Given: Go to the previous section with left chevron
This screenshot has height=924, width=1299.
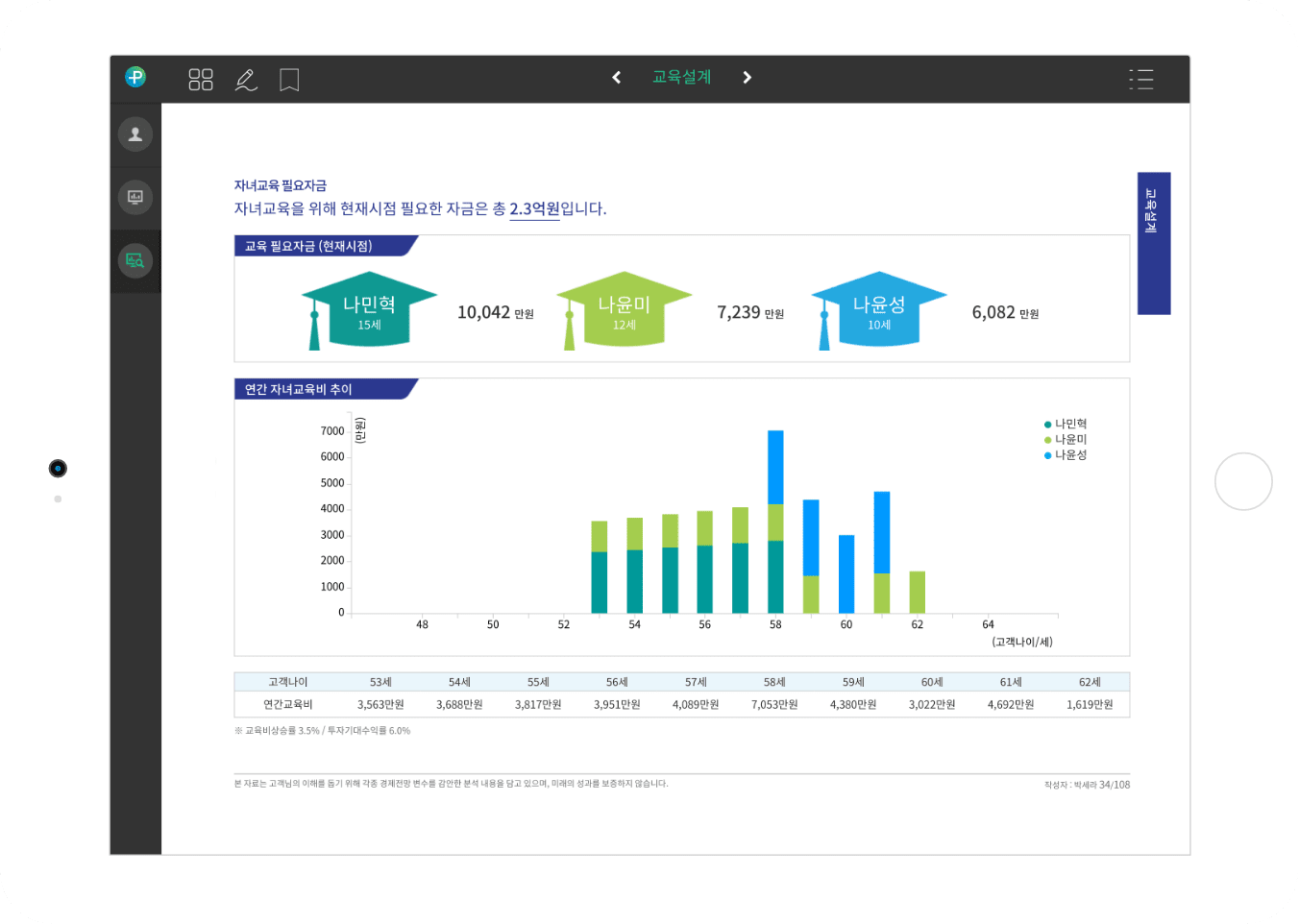Looking at the screenshot, I should (x=617, y=77).
